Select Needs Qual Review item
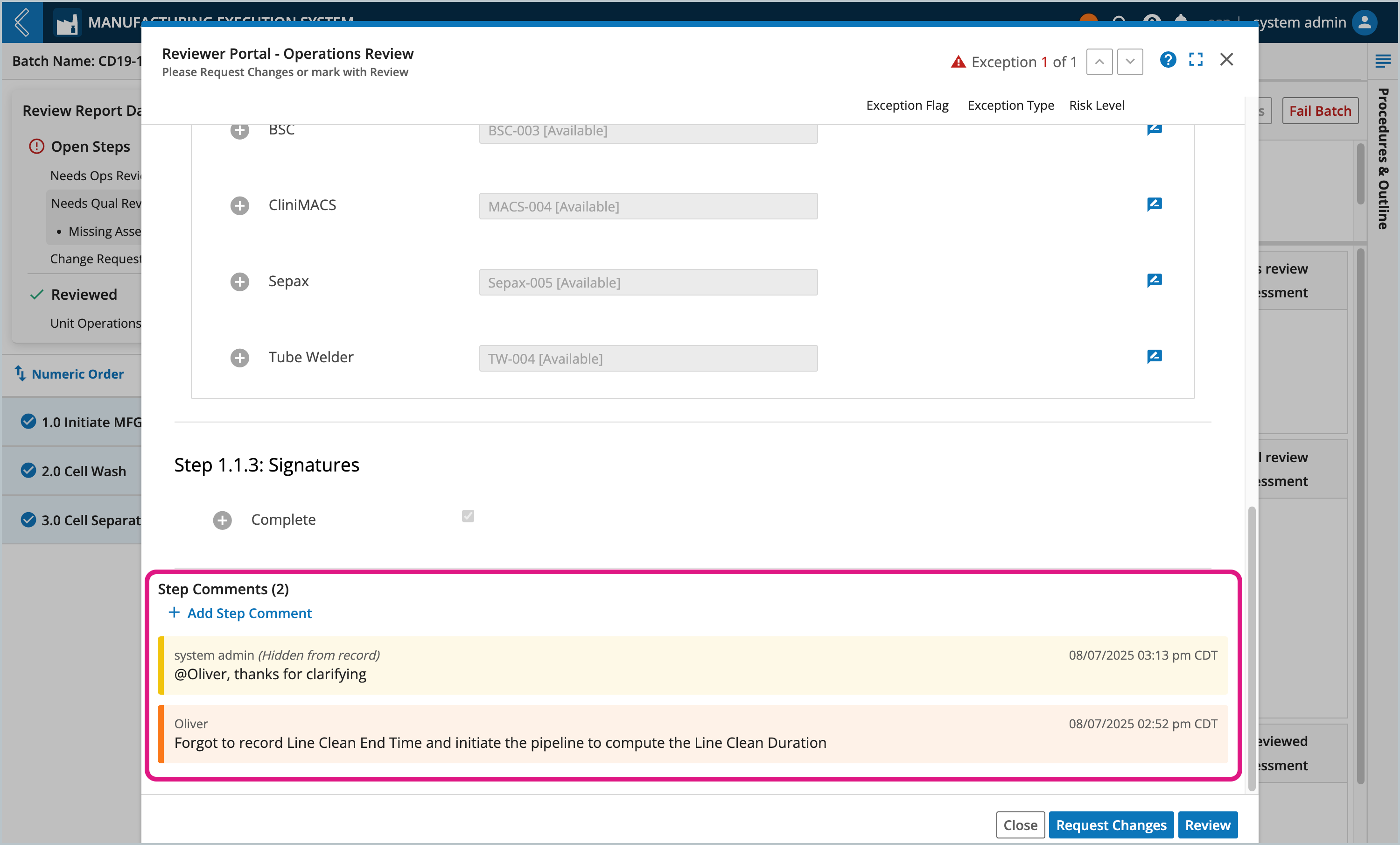Screen dimensions: 1400x845 click(x=96, y=203)
